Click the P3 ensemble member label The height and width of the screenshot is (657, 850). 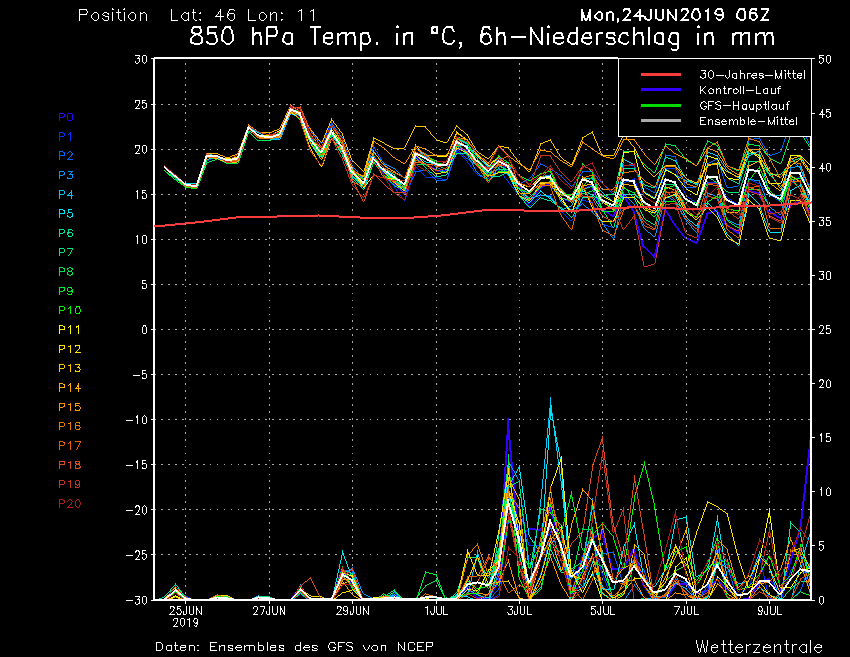coord(66,175)
